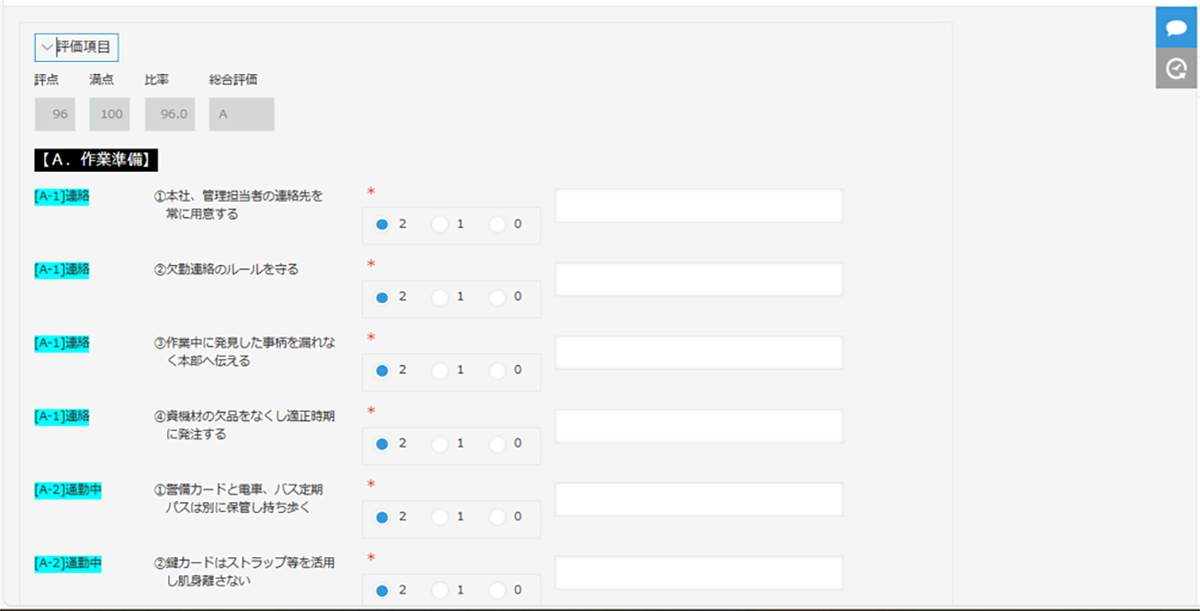Viewport: 1200px width, 611px height.
Task: Select score 0 for 欠勤連絡のルール item
Action: coord(498,297)
